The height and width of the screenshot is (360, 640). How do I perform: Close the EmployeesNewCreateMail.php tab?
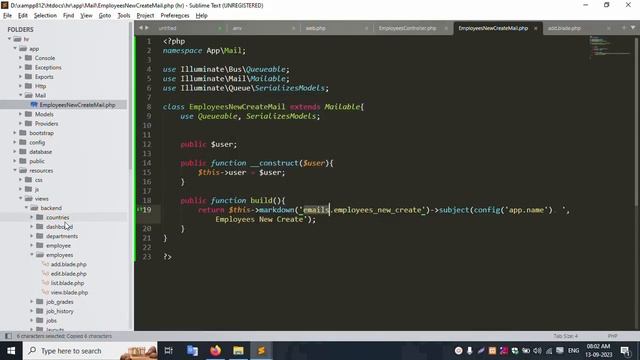click(x=536, y=28)
